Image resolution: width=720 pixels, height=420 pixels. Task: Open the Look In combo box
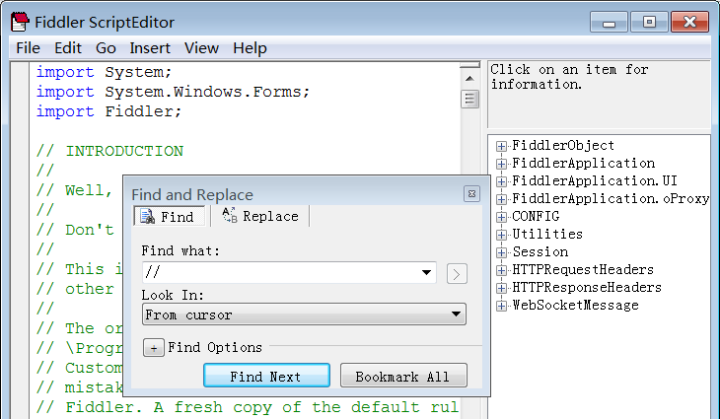click(304, 314)
